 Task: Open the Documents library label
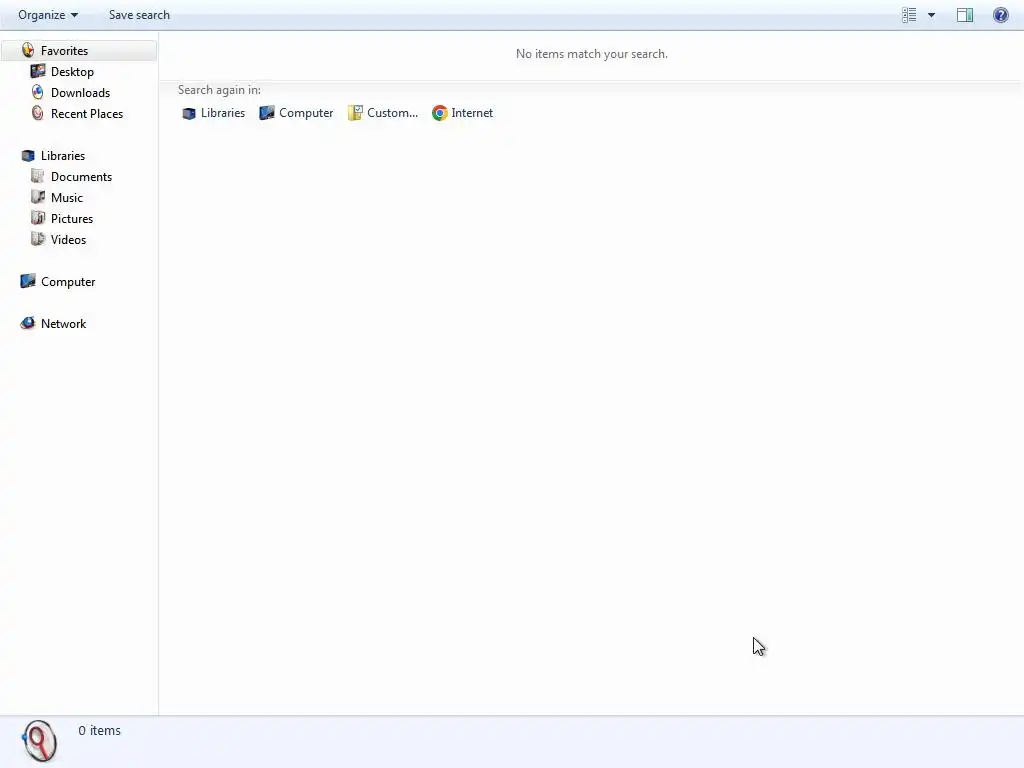(82, 176)
